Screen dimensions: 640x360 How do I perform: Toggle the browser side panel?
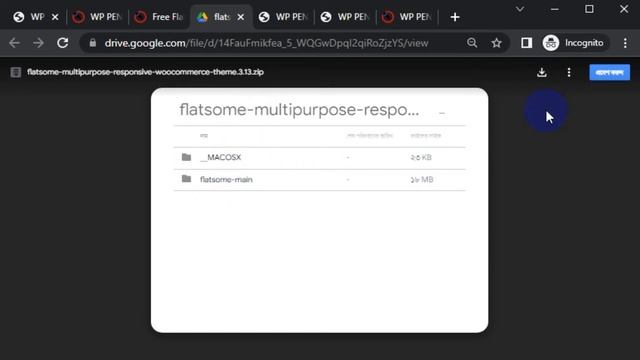point(526,43)
